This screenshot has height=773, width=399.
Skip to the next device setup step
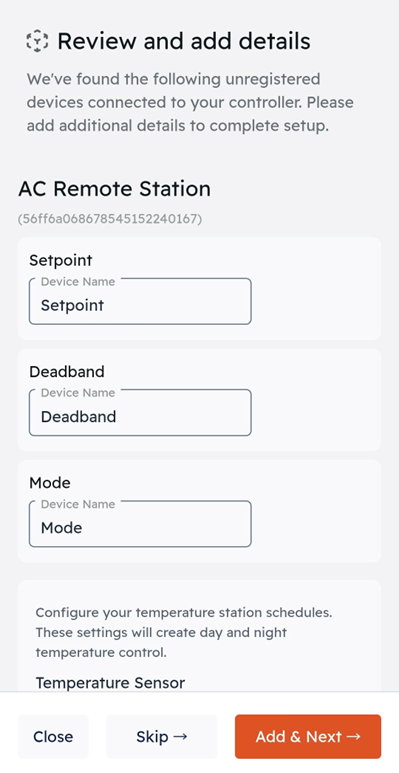(162, 737)
